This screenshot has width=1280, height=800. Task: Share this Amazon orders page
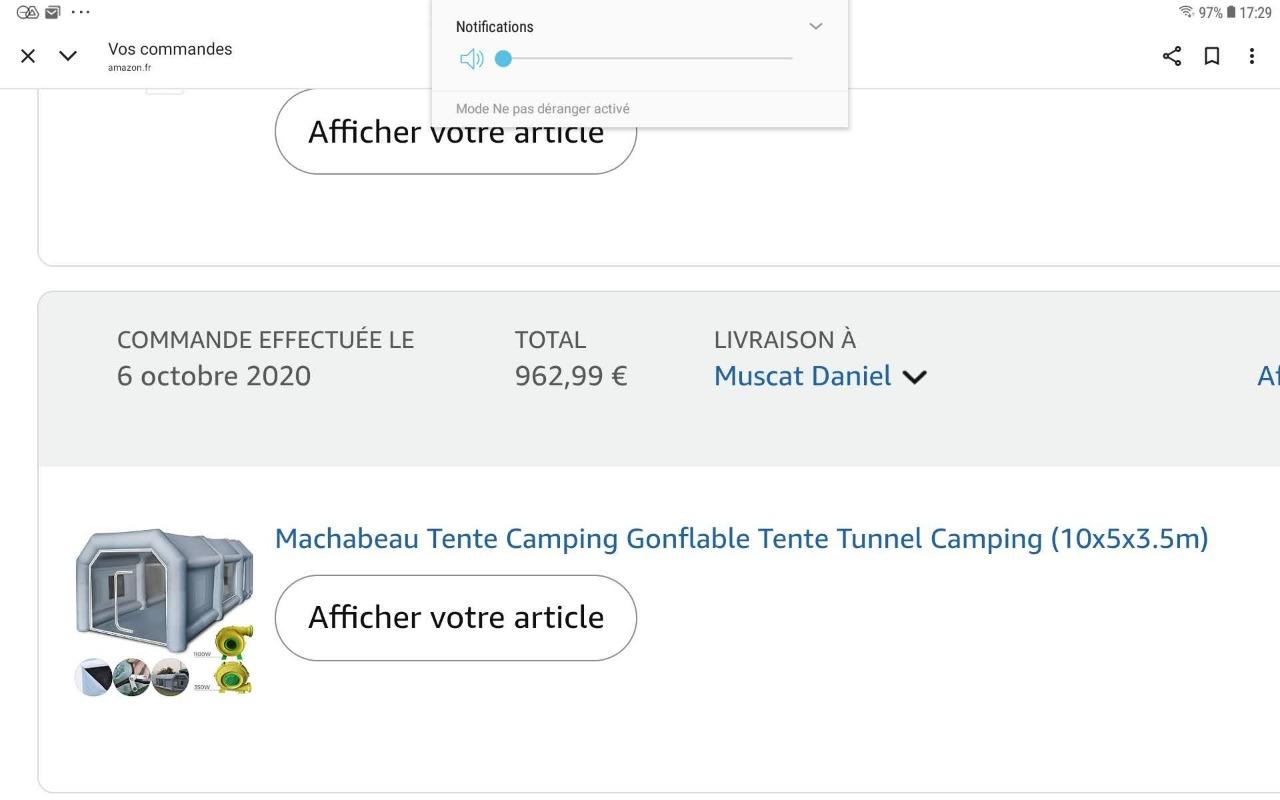tap(1172, 56)
